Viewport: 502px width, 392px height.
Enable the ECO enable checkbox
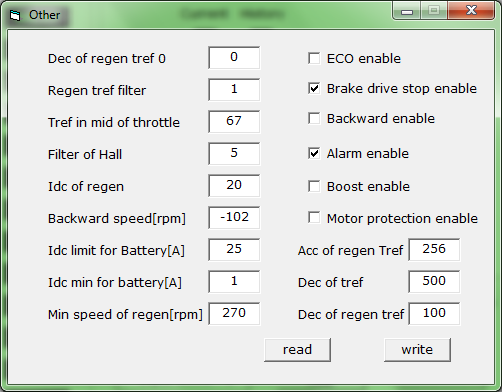314,58
